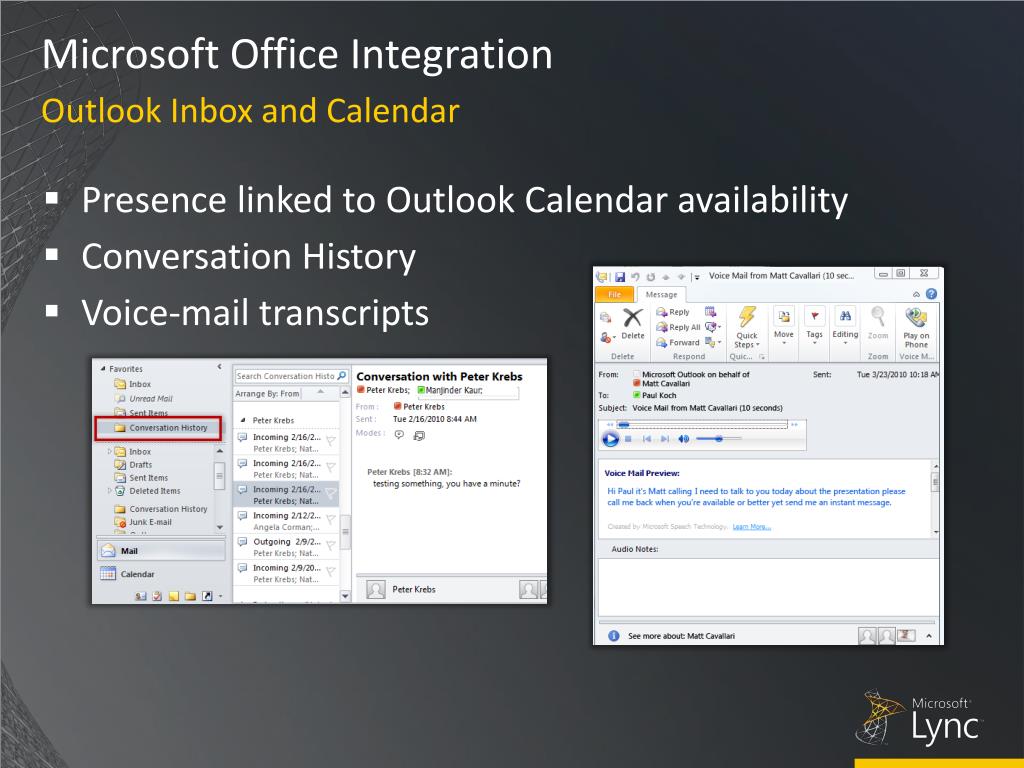Click the Zoom magnifier button
Image resolution: width=1024 pixels, height=768 pixels.
click(878, 323)
